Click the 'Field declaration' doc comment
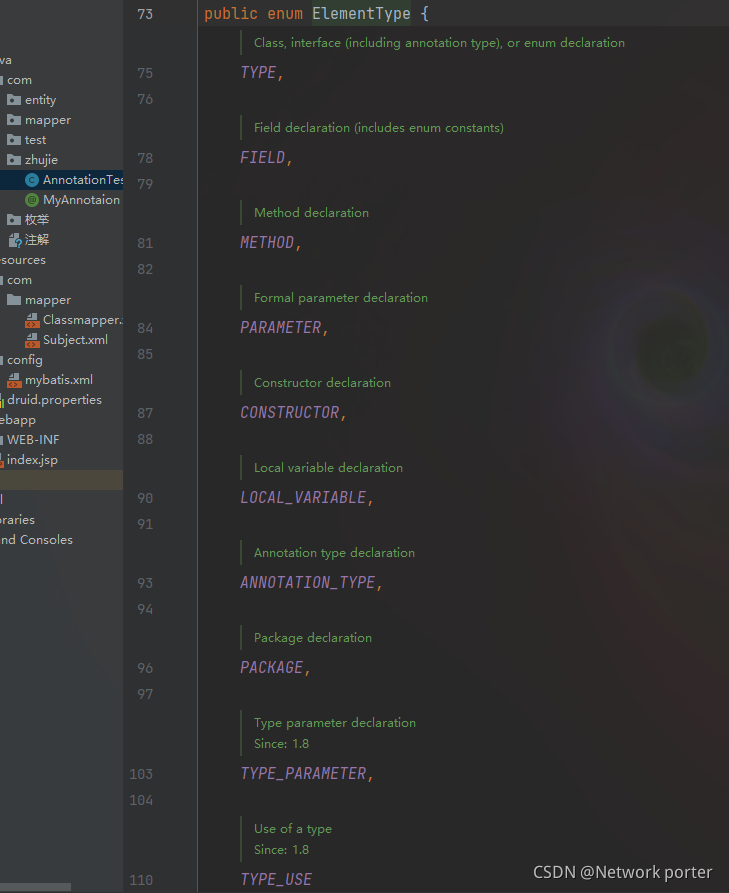The height and width of the screenshot is (893, 729). tap(379, 128)
